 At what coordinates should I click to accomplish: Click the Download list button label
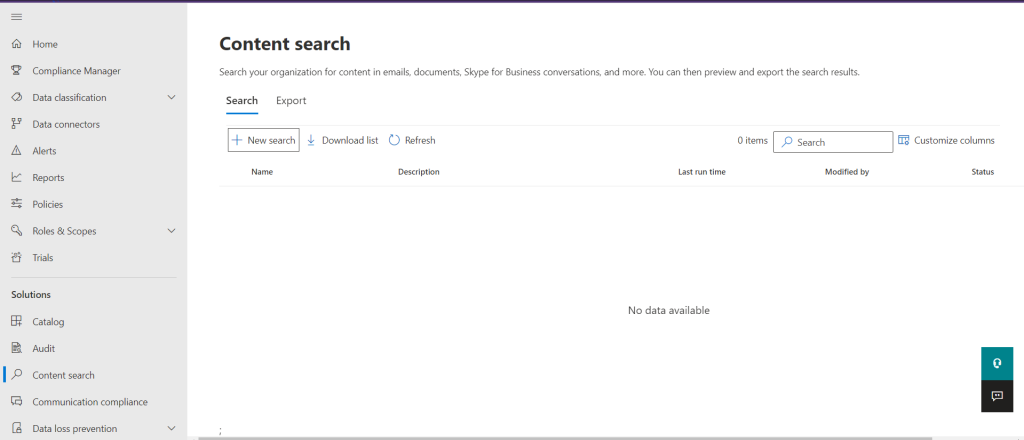pyautogui.click(x=350, y=140)
